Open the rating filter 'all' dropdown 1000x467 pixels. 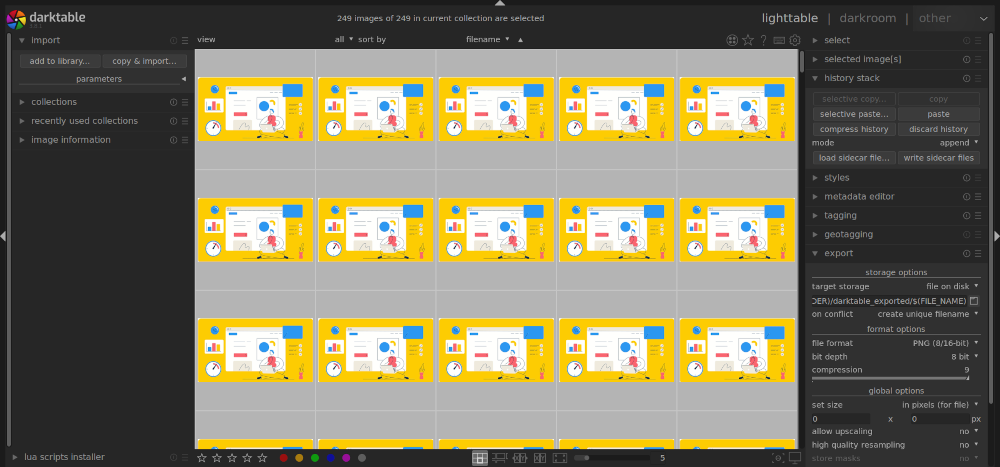344,40
